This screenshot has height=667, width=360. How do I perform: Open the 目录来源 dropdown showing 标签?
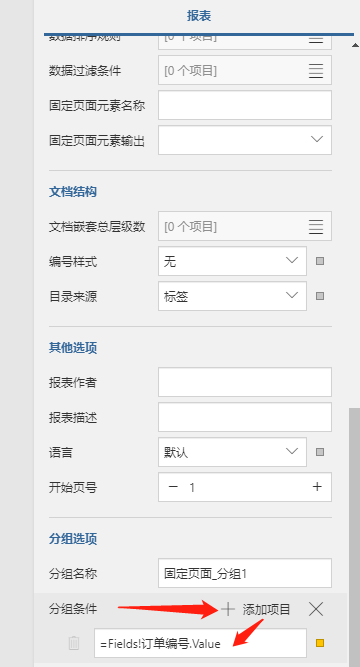(x=232, y=296)
